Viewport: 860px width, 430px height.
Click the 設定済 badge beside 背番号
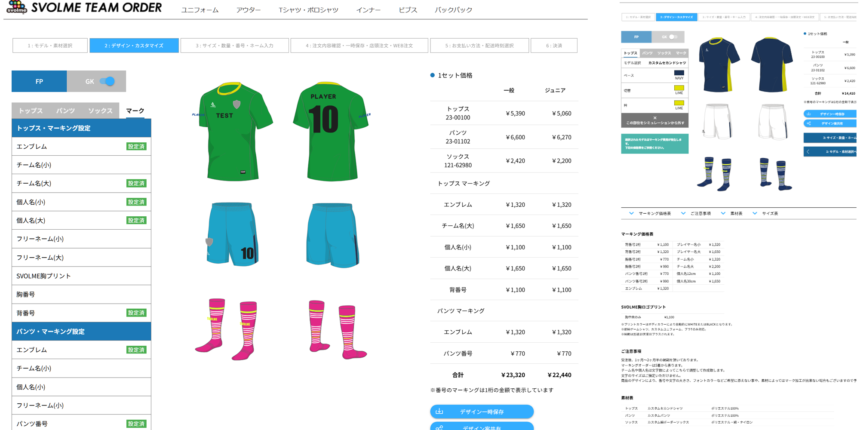coord(137,313)
